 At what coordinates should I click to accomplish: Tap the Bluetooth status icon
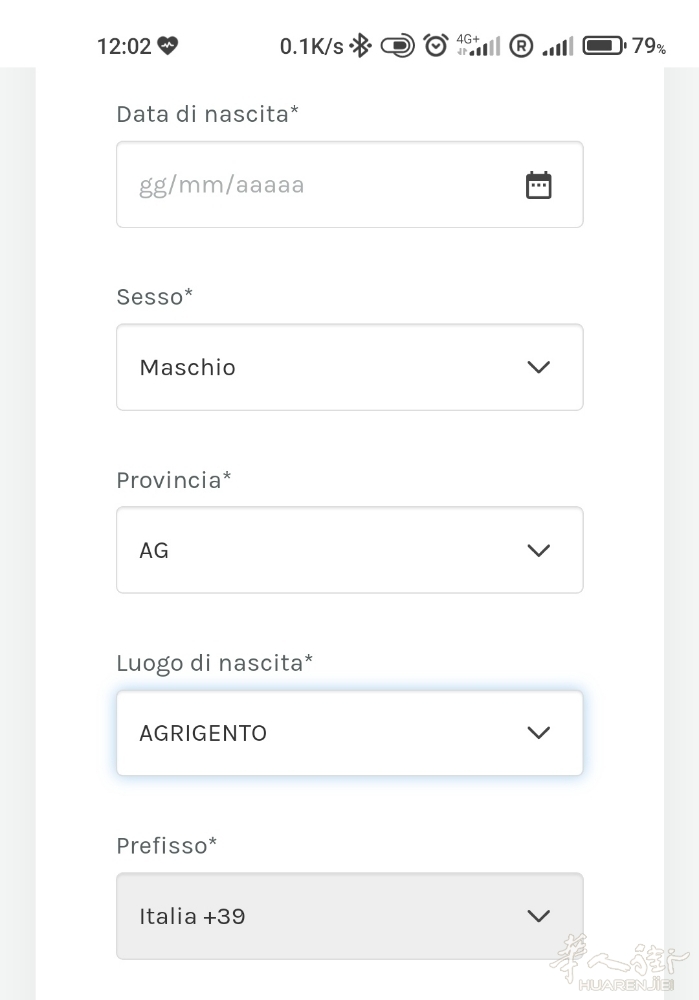361,46
